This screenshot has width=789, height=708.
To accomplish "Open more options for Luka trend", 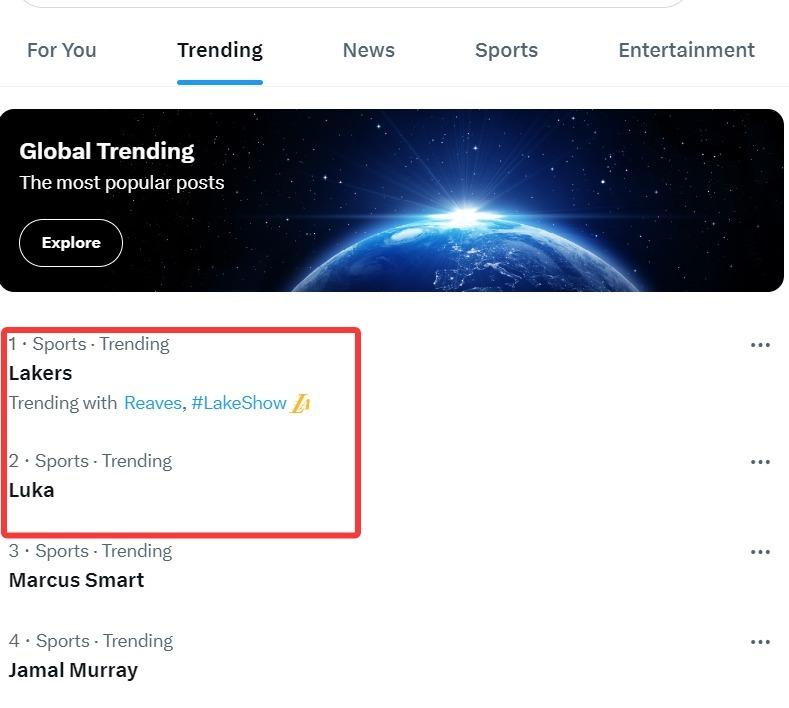I will pyautogui.click(x=760, y=462).
